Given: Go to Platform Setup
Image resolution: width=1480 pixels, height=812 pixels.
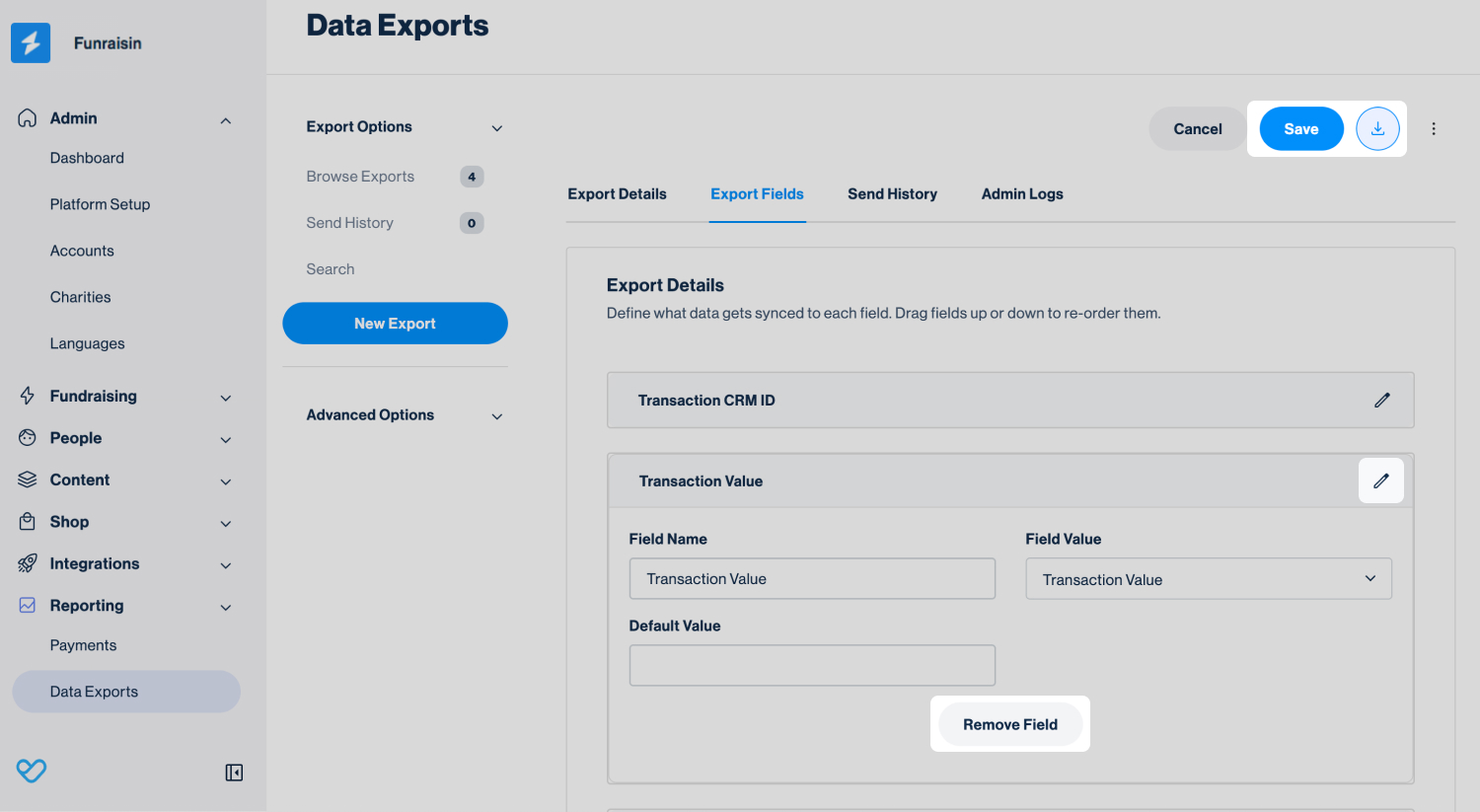Looking at the screenshot, I should [x=100, y=204].
